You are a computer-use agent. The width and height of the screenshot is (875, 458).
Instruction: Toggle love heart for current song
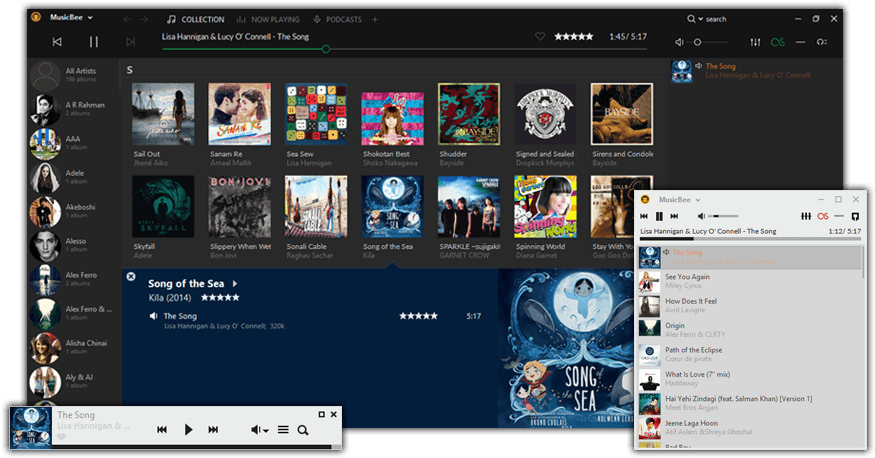(540, 37)
